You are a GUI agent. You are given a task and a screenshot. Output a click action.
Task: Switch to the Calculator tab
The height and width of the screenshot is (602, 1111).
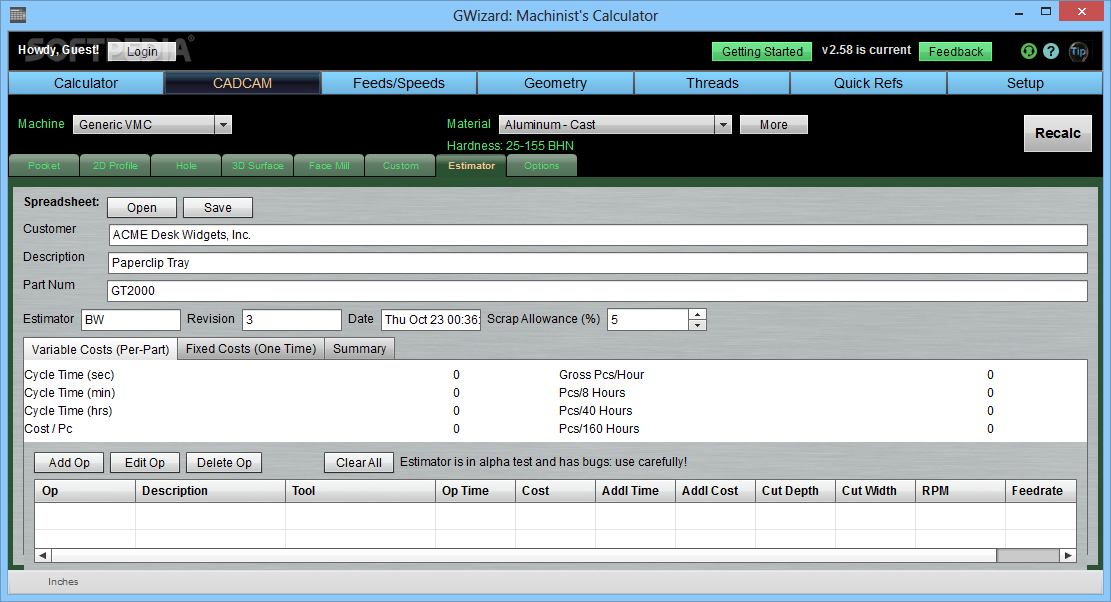[86, 83]
